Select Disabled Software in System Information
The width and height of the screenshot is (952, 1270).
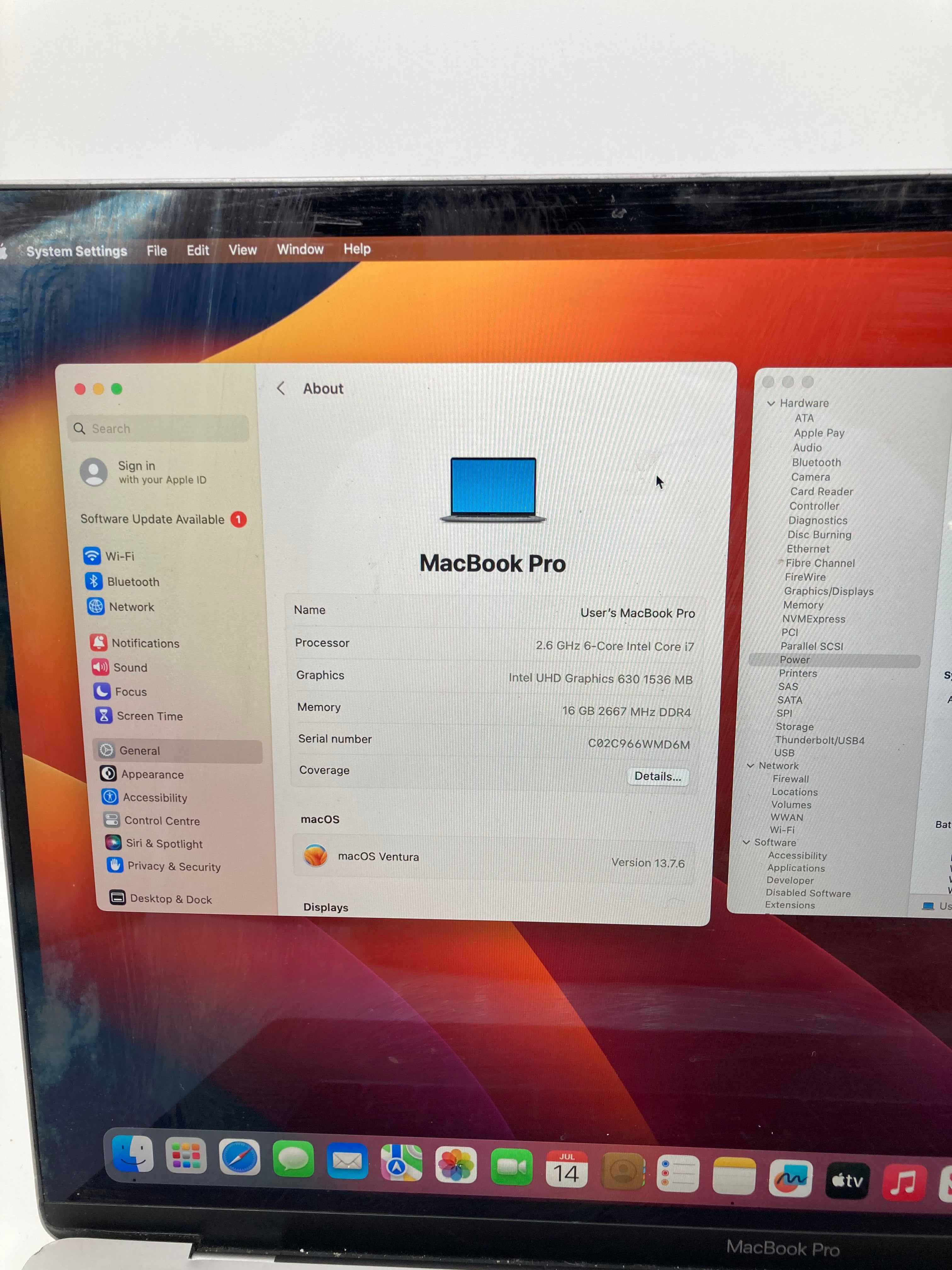(808, 893)
